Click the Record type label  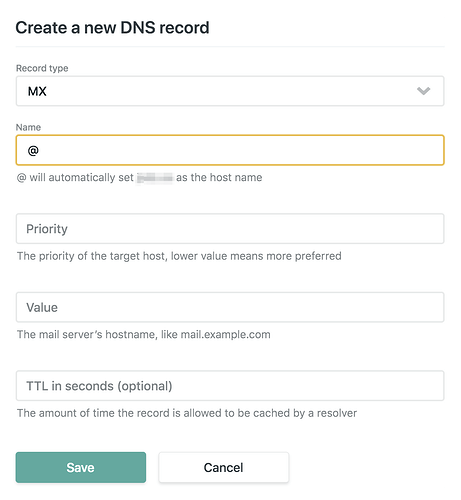click(42, 68)
